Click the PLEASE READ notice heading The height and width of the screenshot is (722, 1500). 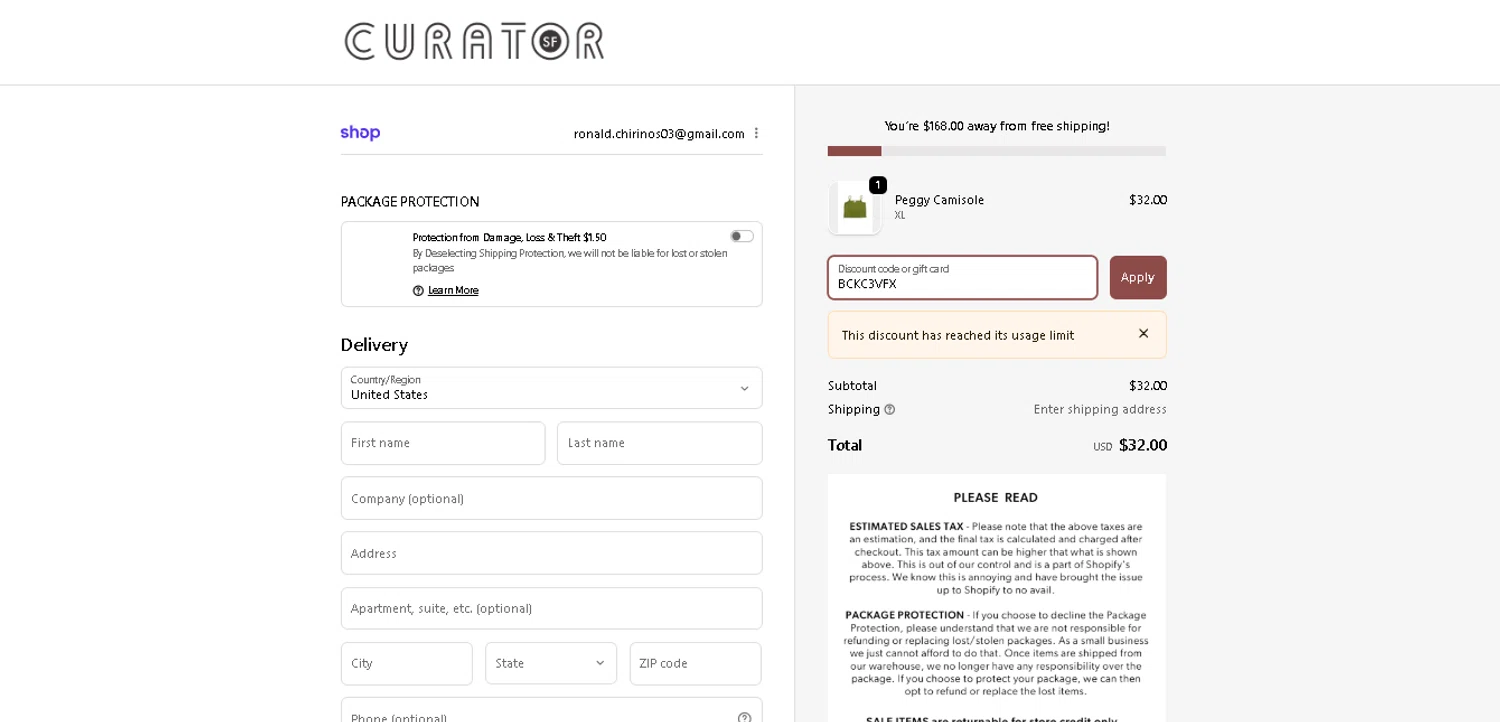click(x=996, y=498)
